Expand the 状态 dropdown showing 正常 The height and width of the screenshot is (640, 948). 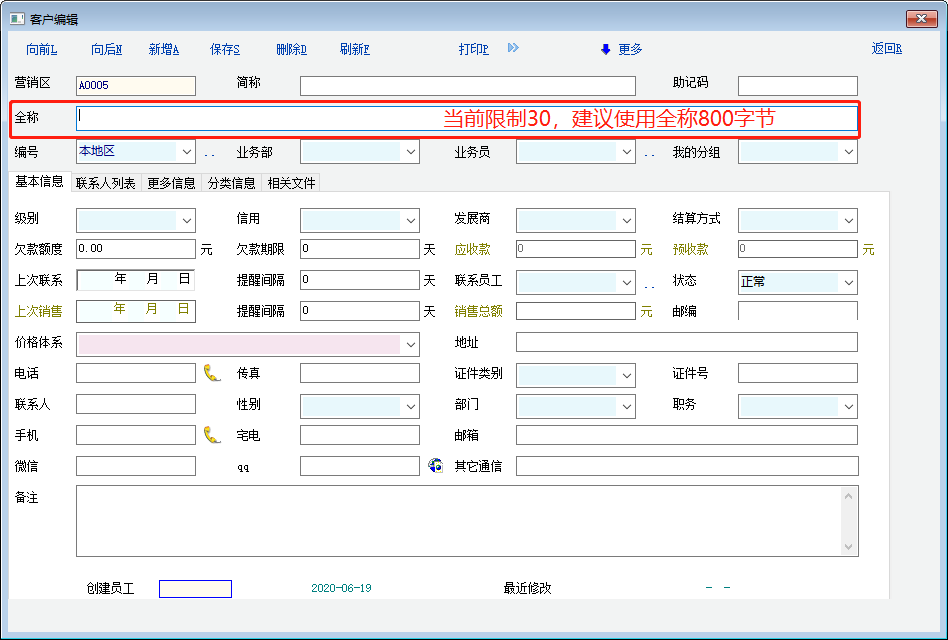[848, 283]
